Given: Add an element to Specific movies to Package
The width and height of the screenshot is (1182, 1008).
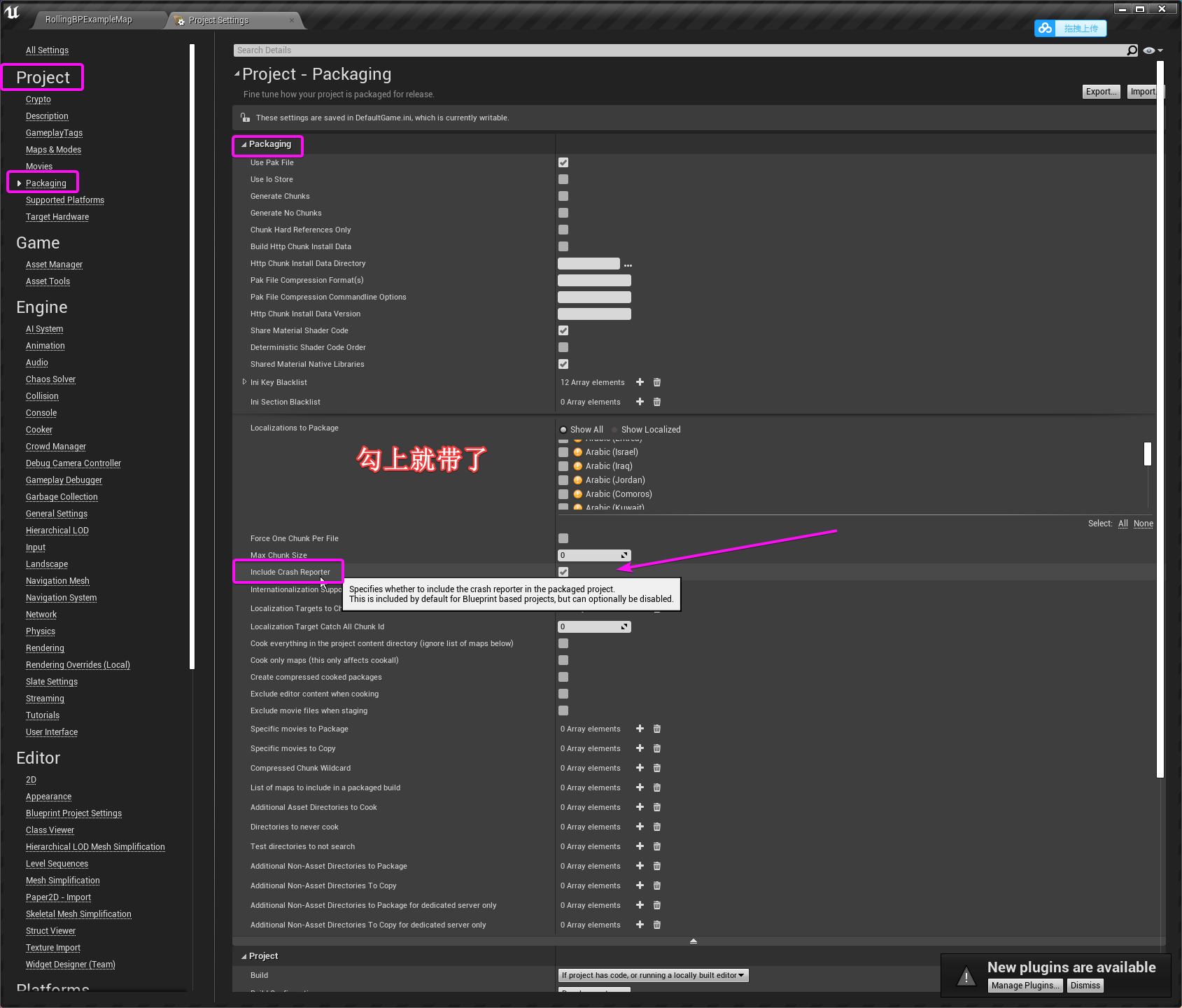Looking at the screenshot, I should [x=639, y=729].
